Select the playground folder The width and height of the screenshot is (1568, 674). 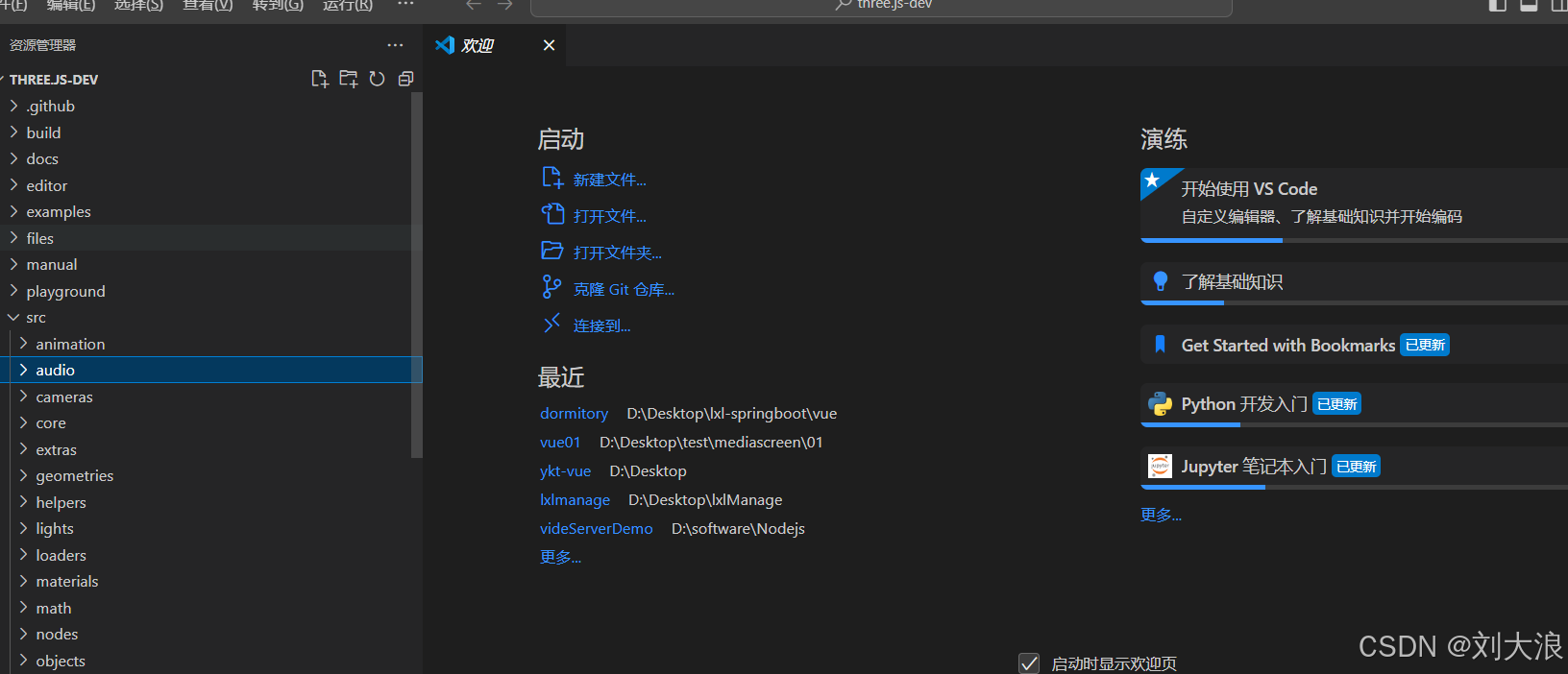click(x=211, y=291)
